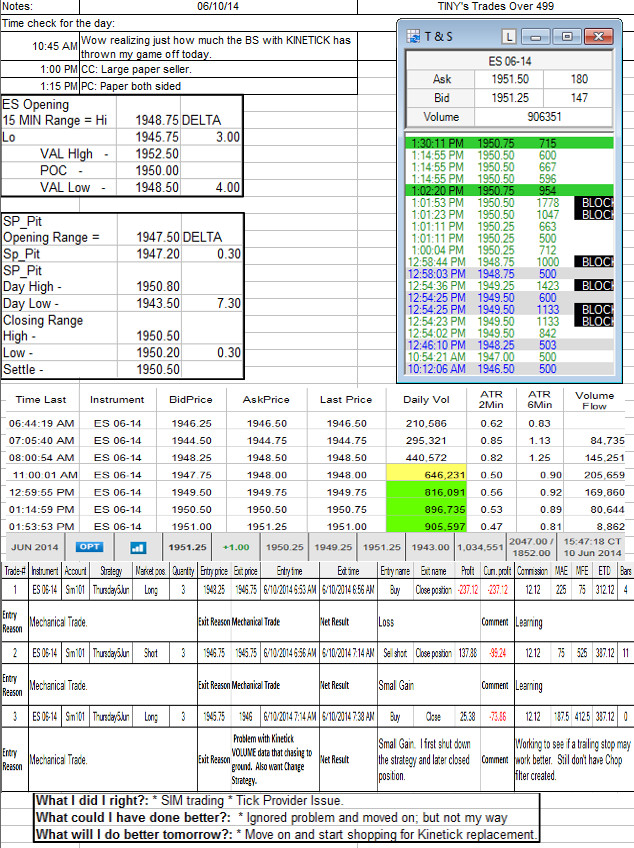Click the green 896,735 daily volume cell

coord(426,509)
